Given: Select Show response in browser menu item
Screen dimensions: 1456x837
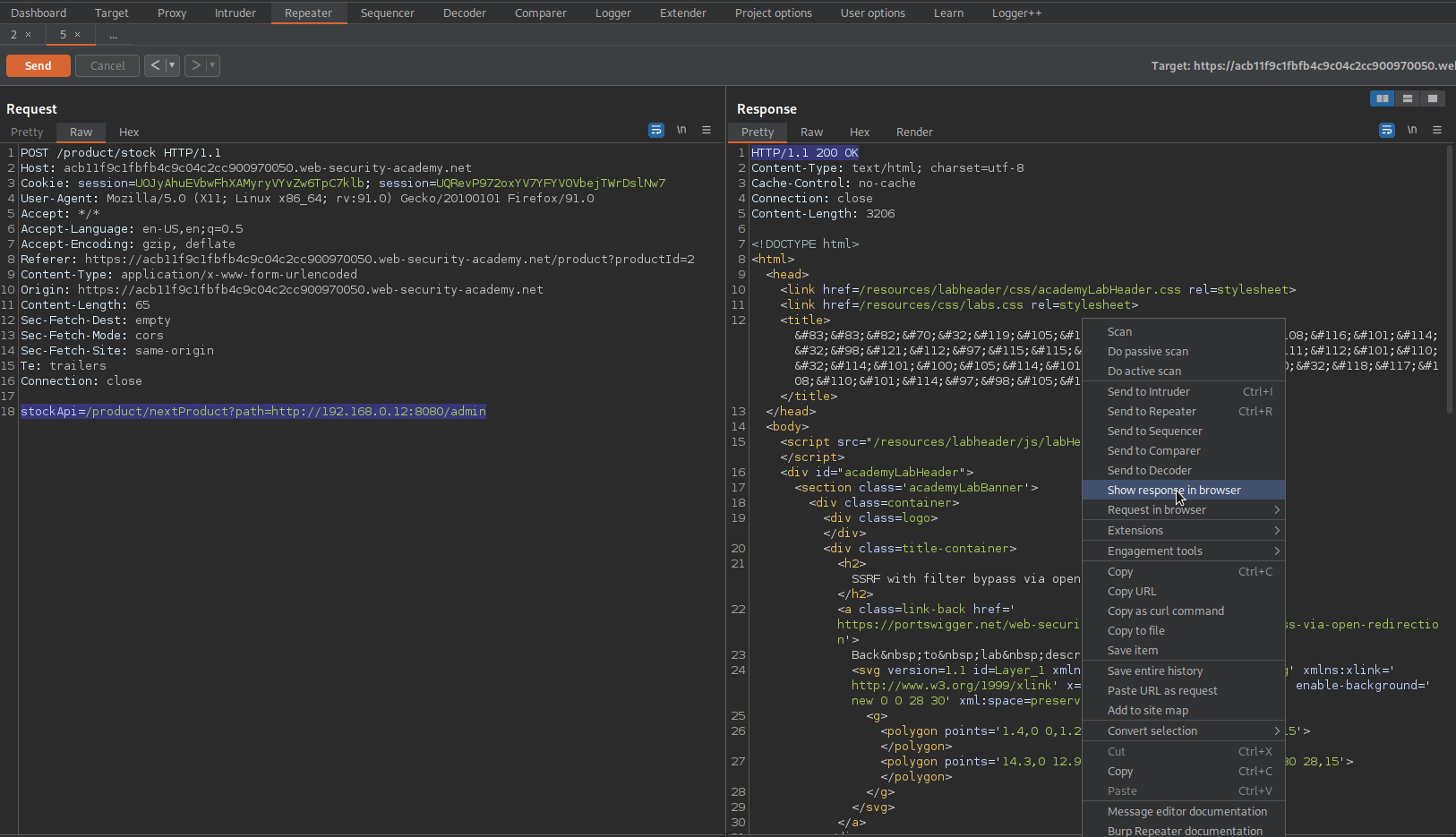Looking at the screenshot, I should pyautogui.click(x=1184, y=490).
